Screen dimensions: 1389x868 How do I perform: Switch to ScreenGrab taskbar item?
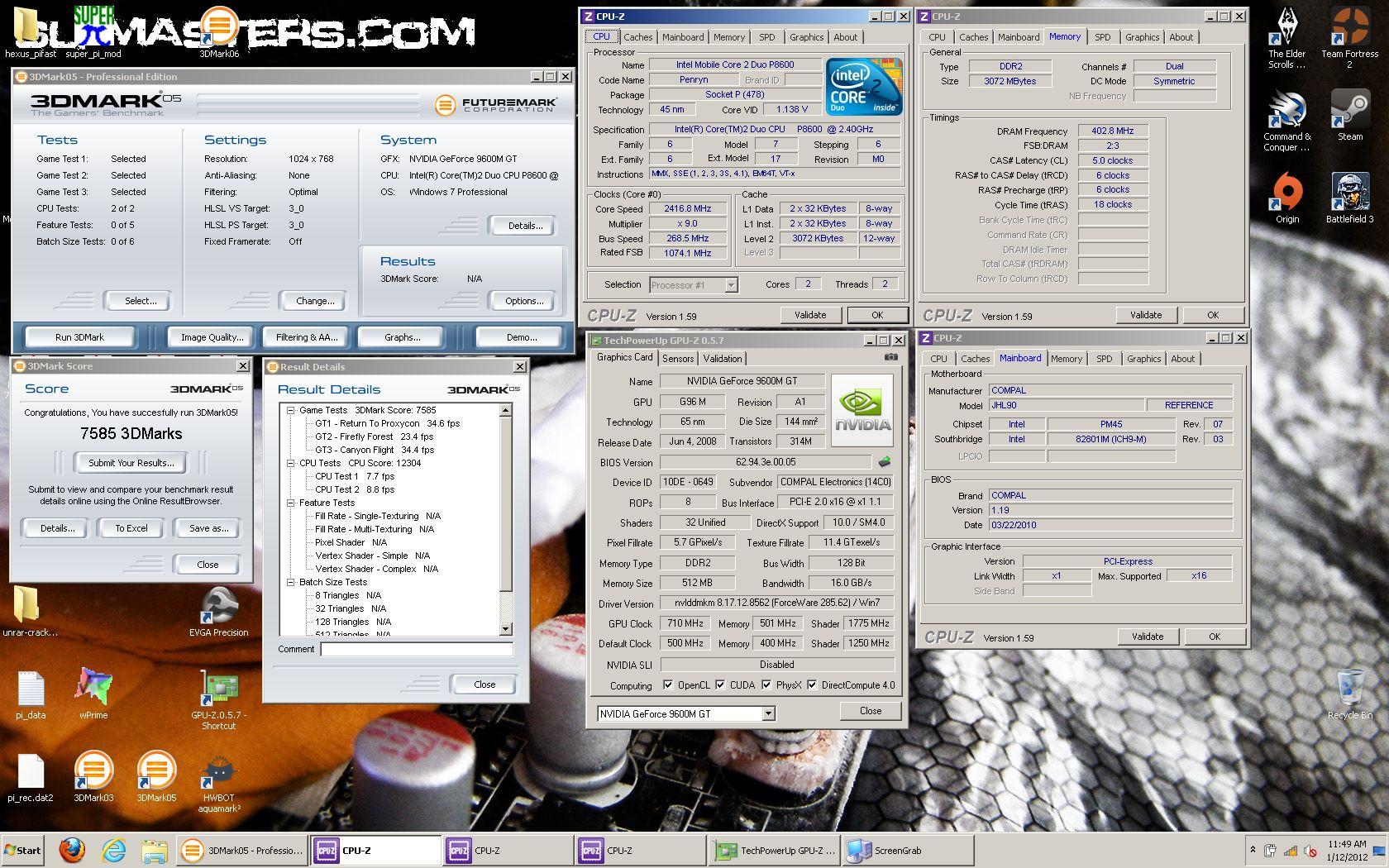907,851
